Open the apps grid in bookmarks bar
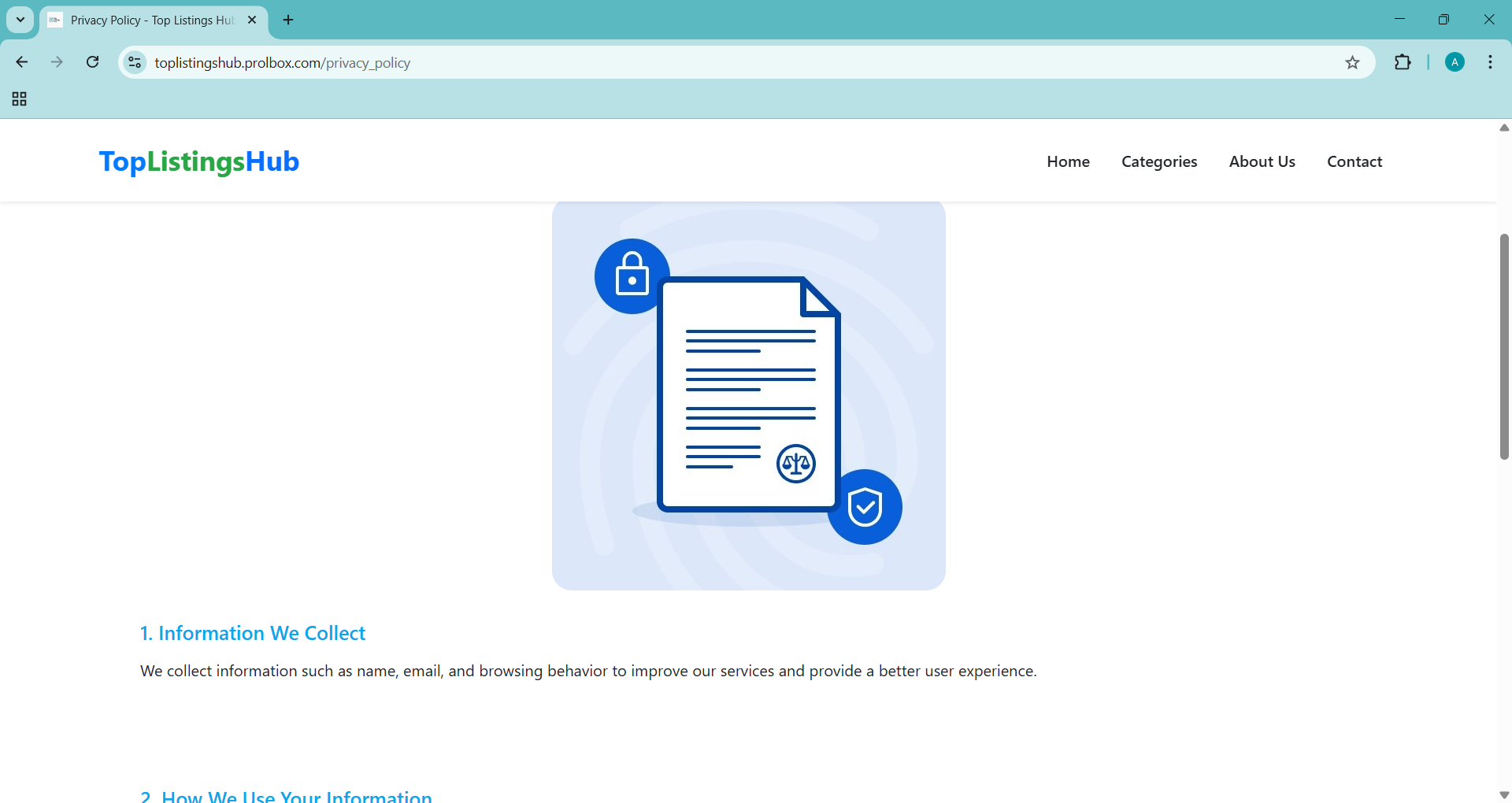Screen dimensions: 1512x803 point(20,99)
